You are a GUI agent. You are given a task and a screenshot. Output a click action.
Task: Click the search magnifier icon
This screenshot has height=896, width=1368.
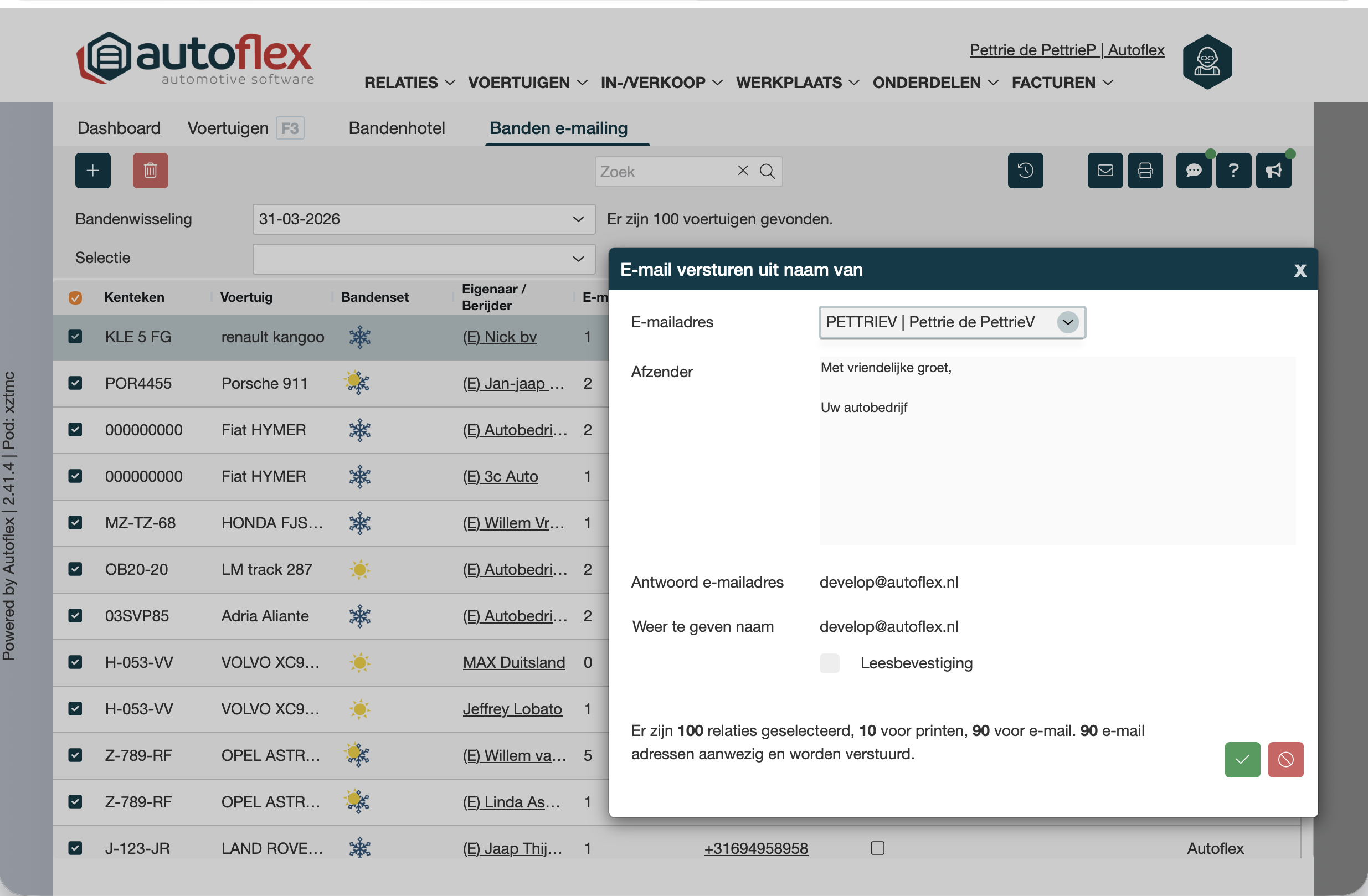[x=767, y=171]
